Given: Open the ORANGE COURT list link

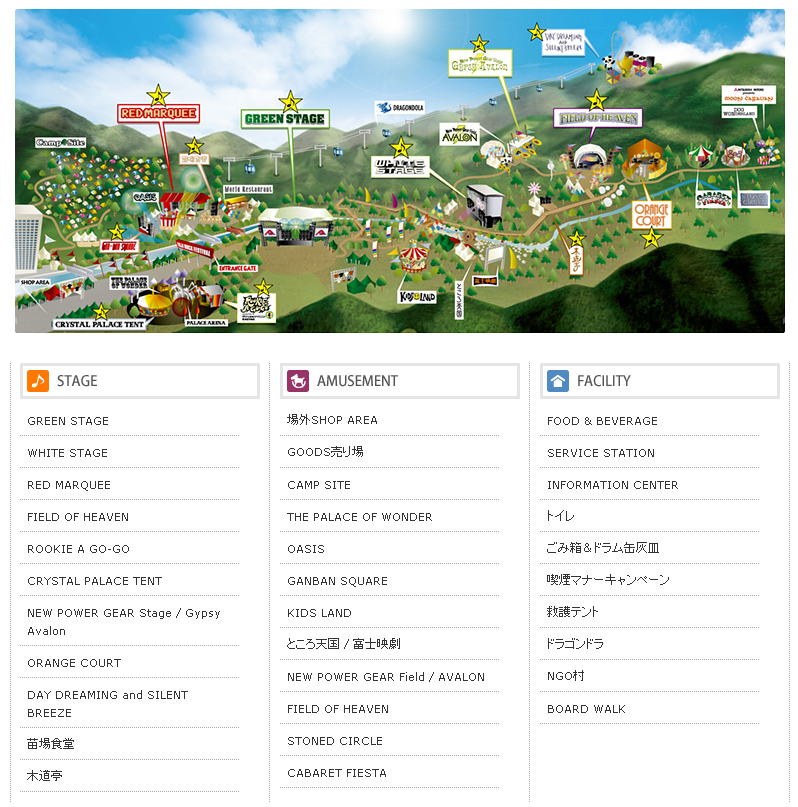Looking at the screenshot, I should [x=74, y=663].
